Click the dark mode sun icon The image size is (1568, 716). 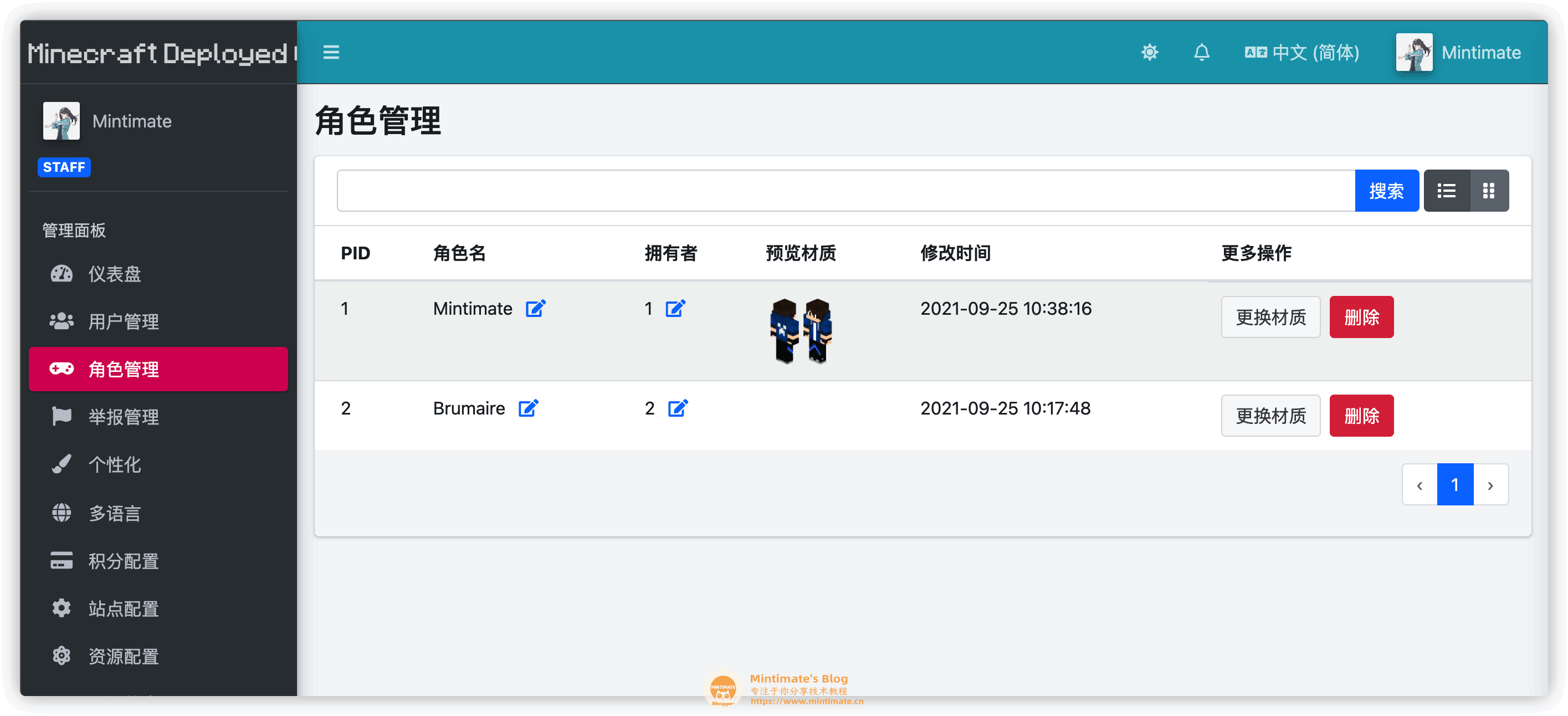click(1149, 52)
